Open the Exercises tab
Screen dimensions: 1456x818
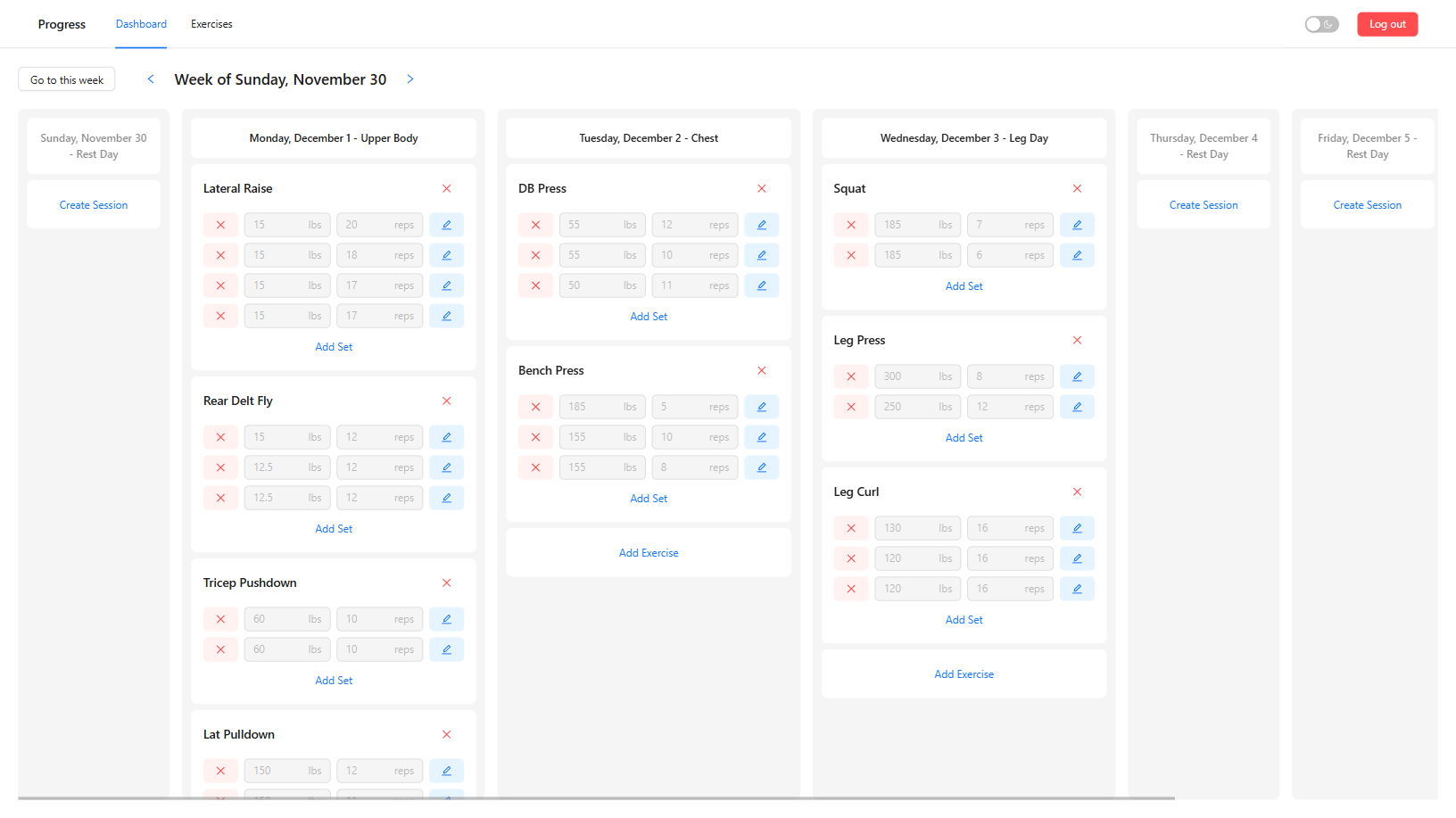(x=211, y=24)
